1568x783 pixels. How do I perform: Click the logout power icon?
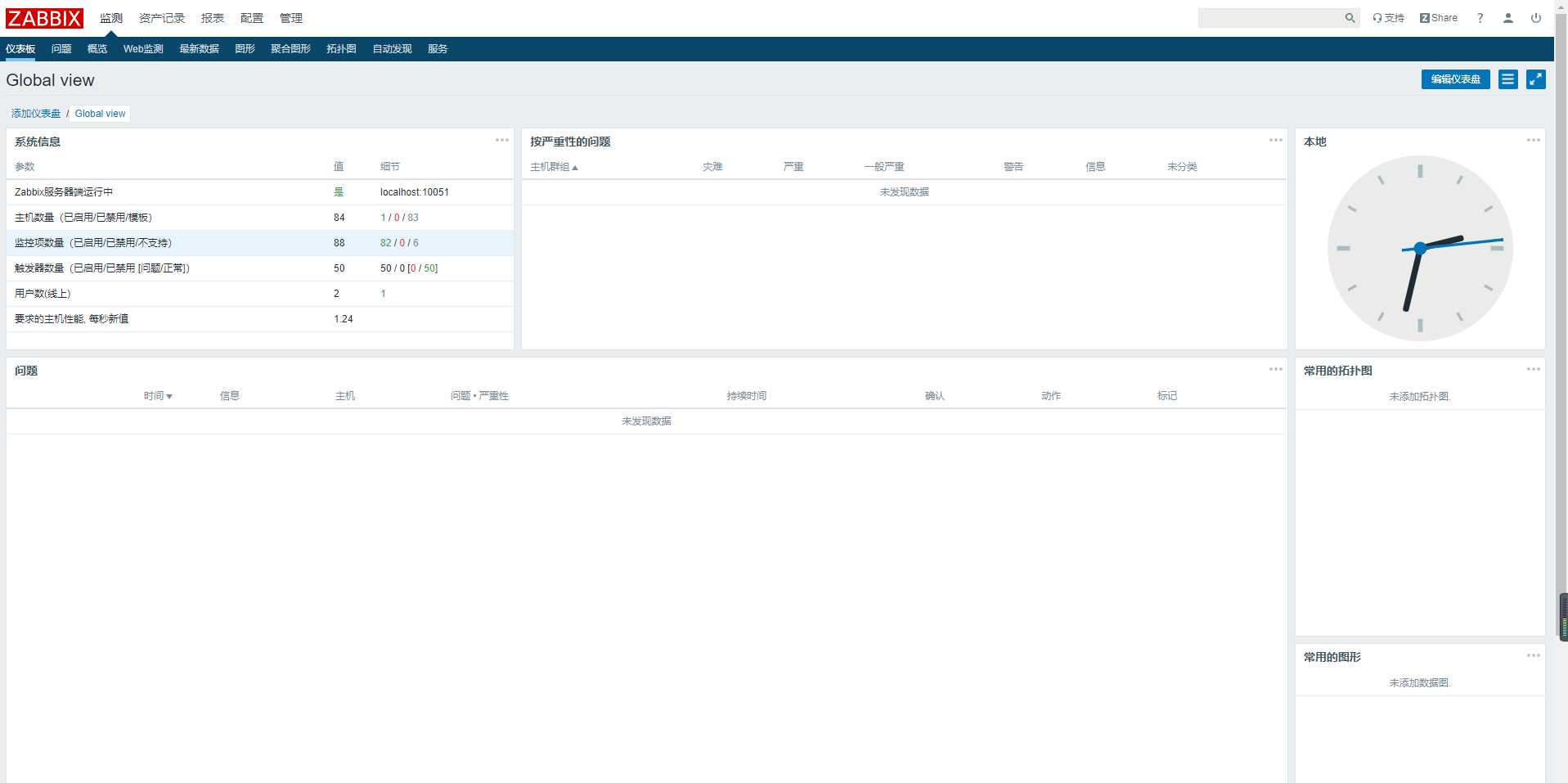click(x=1536, y=18)
